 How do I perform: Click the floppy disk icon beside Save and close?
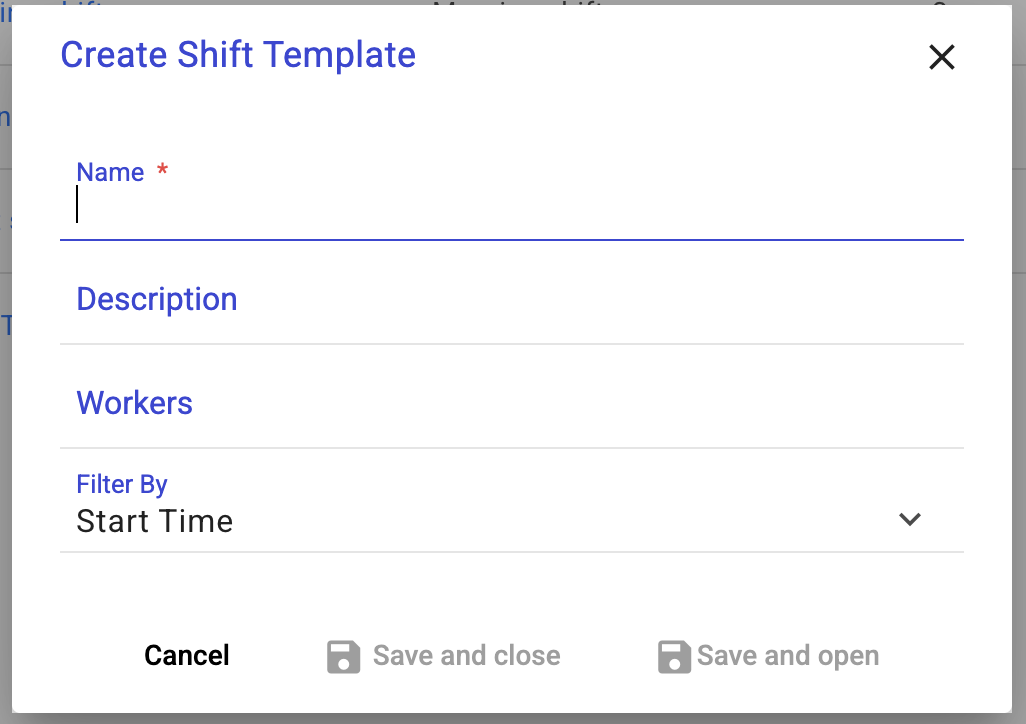pos(343,657)
